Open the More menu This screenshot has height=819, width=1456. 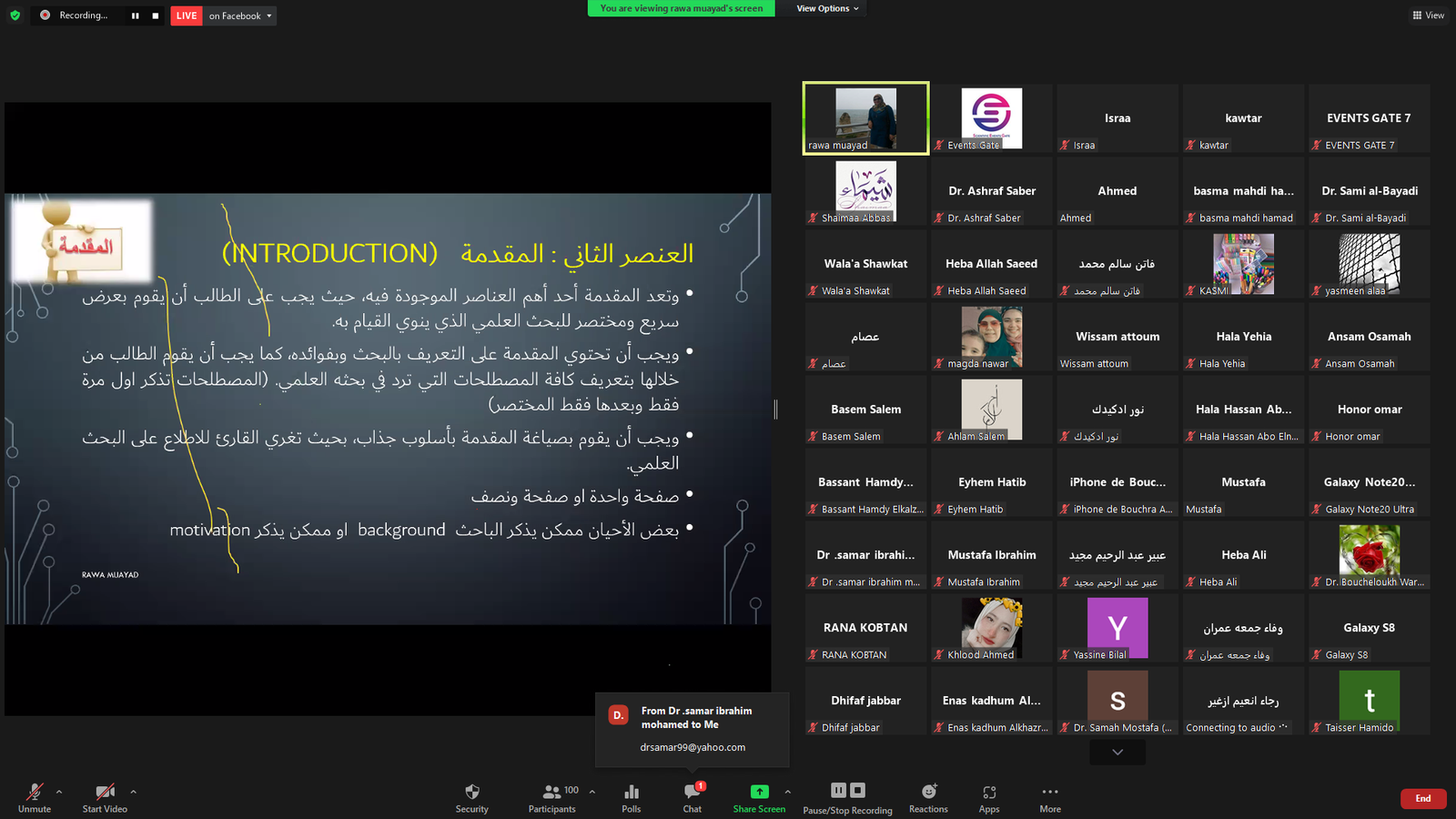1050,797
